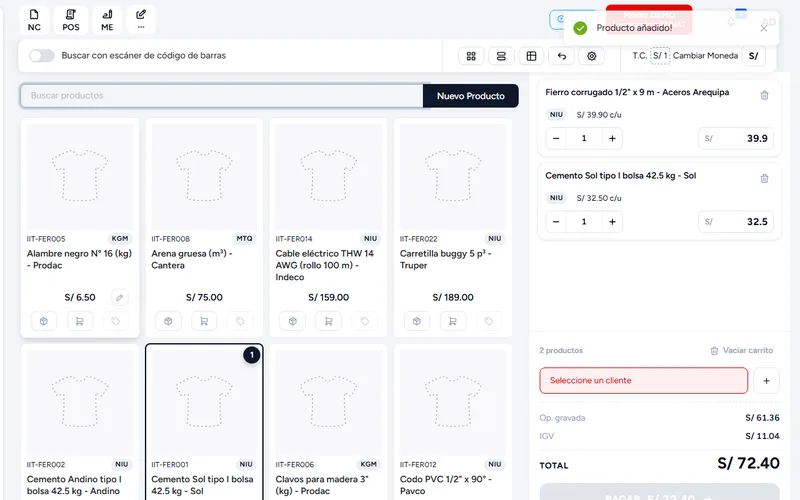The height and width of the screenshot is (500, 800).
Task: Increase Cemento Sol quantity
Action: click(x=612, y=221)
